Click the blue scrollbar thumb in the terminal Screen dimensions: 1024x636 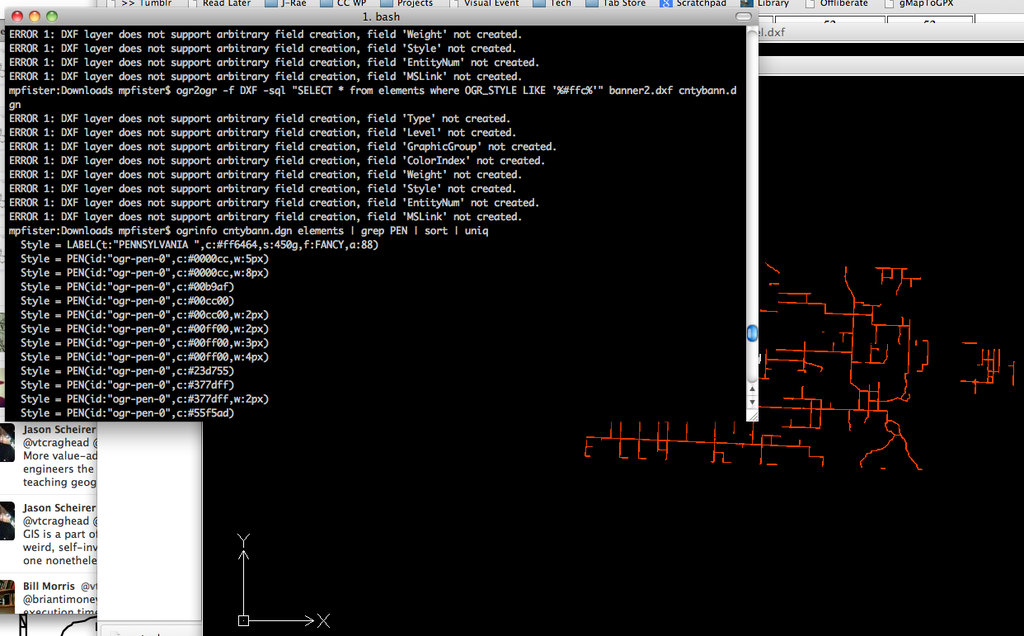pyautogui.click(x=752, y=333)
